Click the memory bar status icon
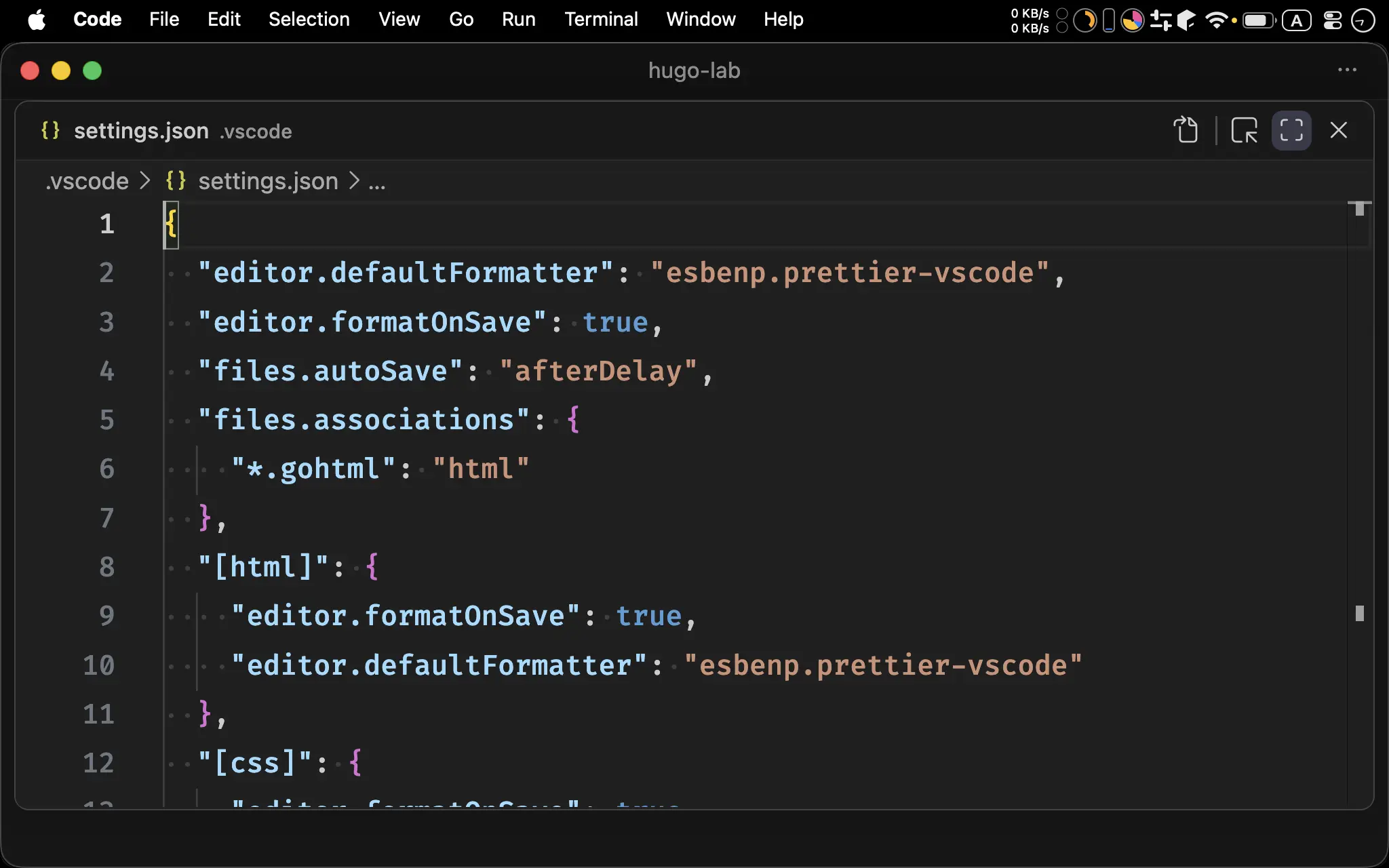This screenshot has width=1389, height=868. tap(1108, 20)
